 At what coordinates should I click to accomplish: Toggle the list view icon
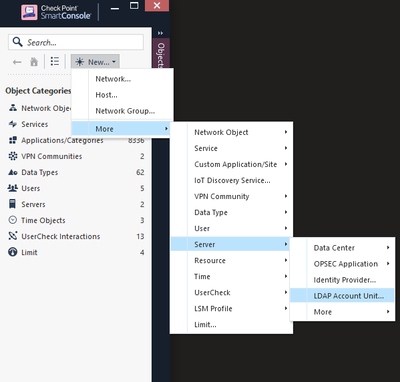coord(55,62)
